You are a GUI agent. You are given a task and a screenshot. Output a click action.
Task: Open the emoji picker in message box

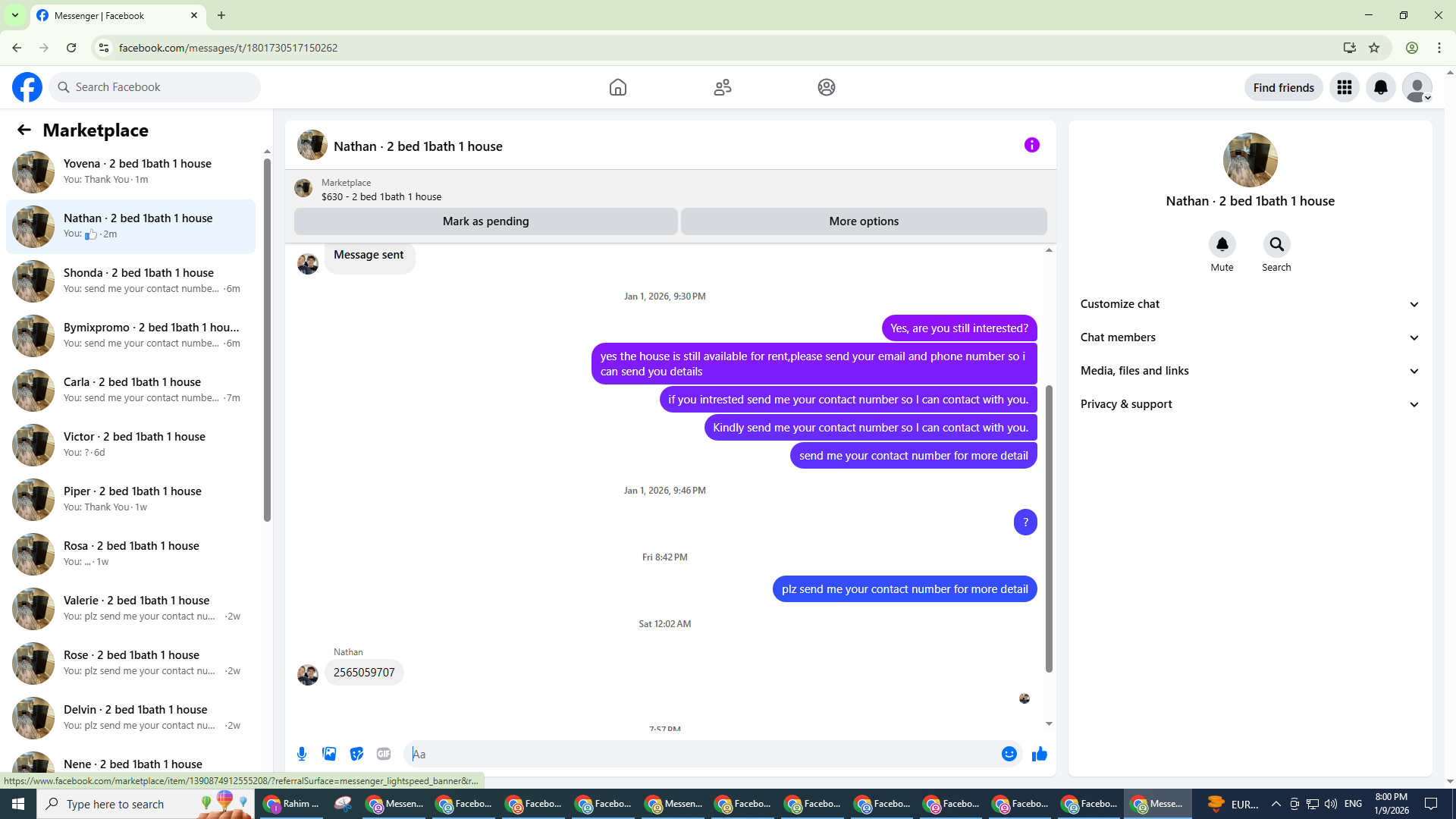tap(1009, 754)
